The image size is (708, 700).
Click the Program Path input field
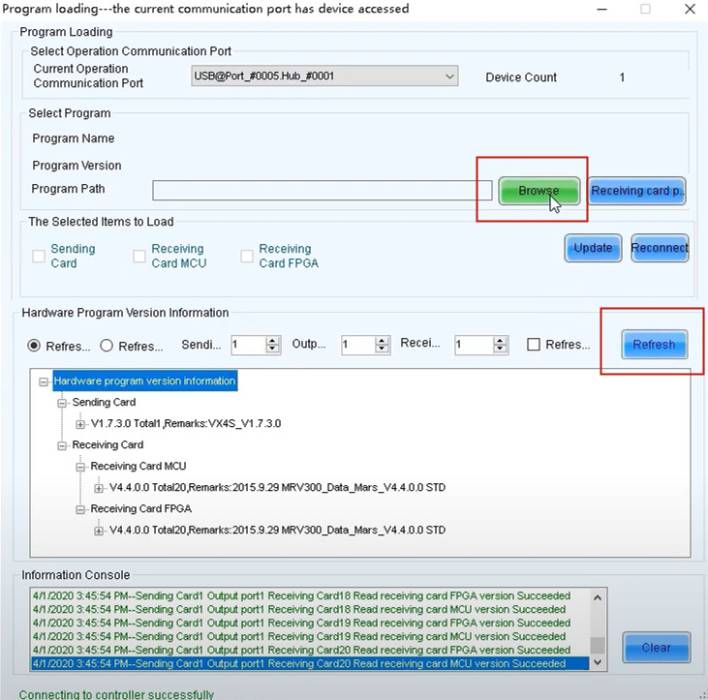point(315,190)
